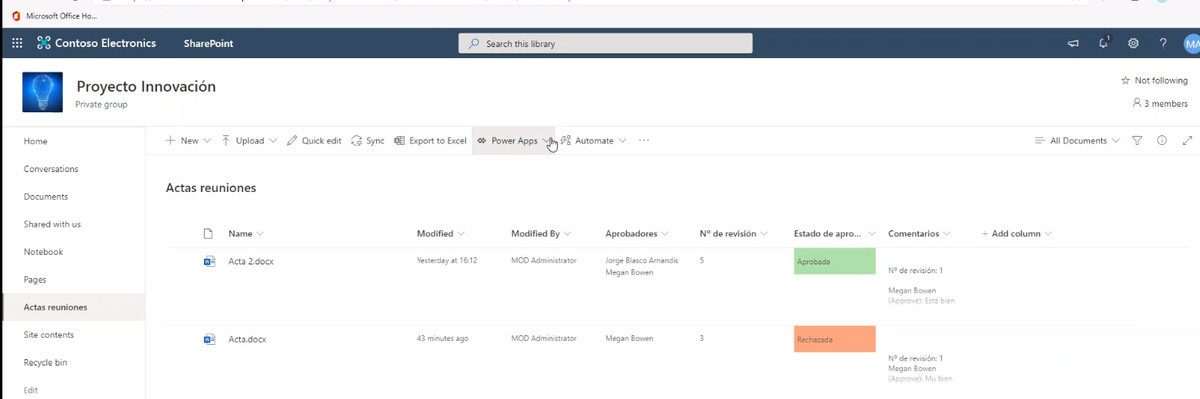Open the Aprobadores column menu

(637, 233)
